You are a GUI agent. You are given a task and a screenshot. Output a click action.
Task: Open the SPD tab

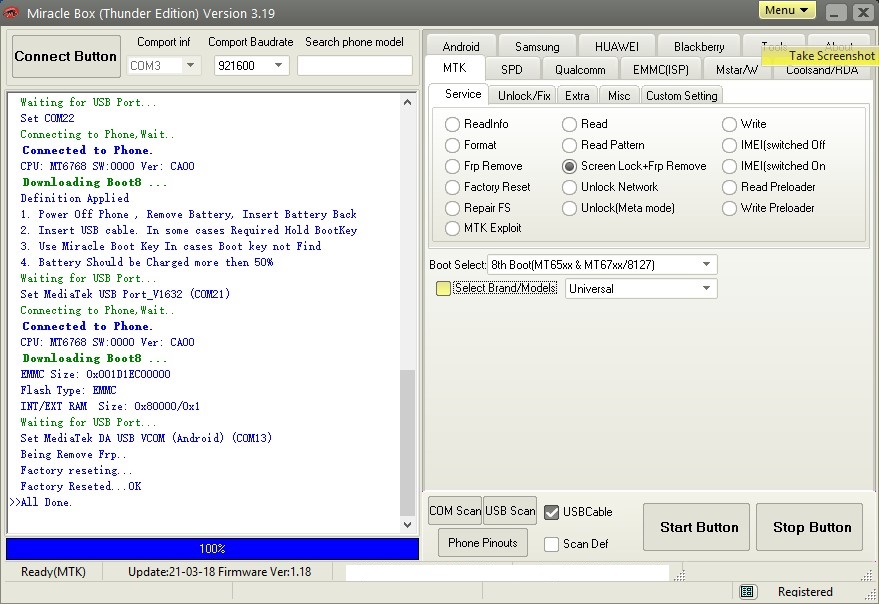point(512,70)
